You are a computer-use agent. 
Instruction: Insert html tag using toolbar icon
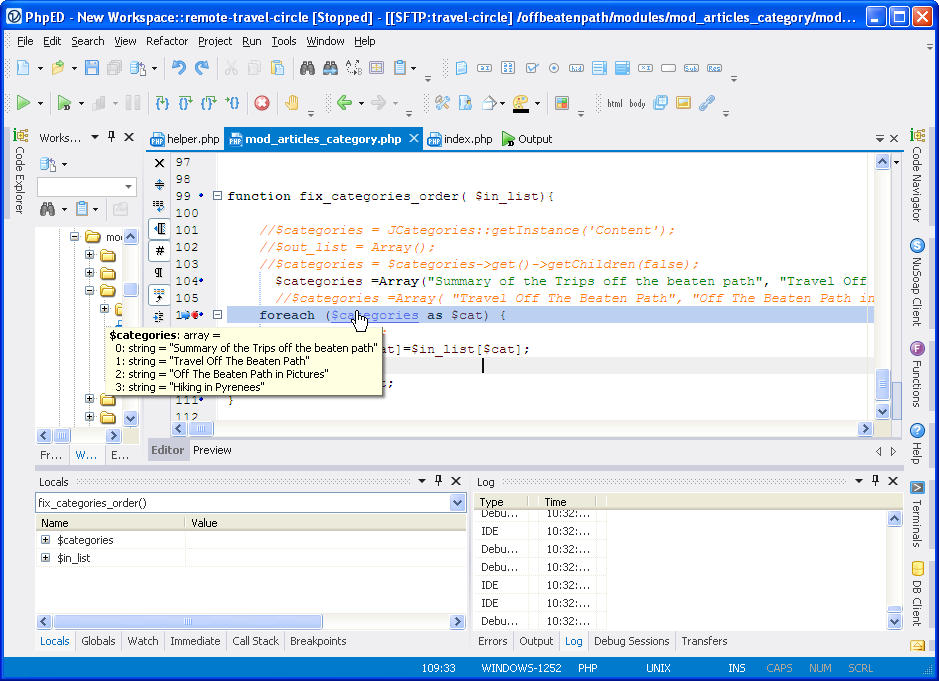[614, 102]
